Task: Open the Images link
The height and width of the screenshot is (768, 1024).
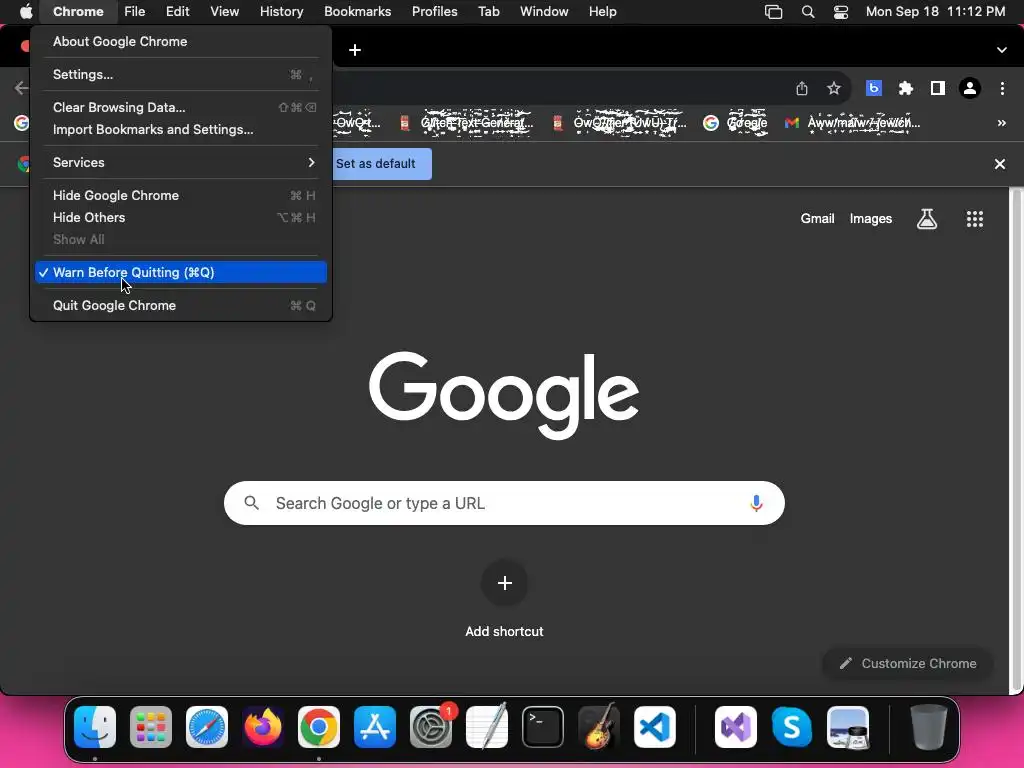Action: (871, 219)
